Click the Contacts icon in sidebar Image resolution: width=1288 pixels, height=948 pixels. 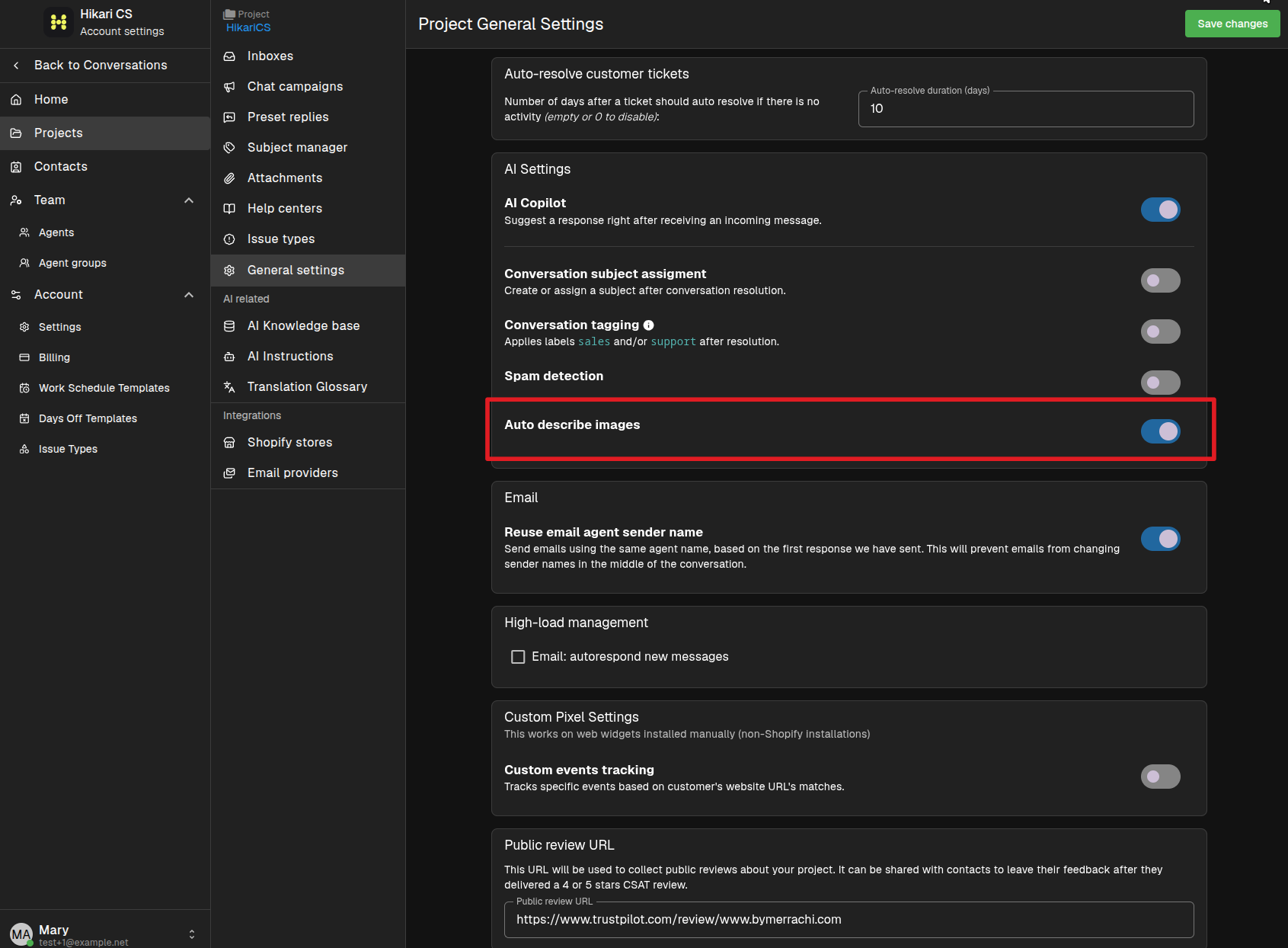tap(16, 167)
